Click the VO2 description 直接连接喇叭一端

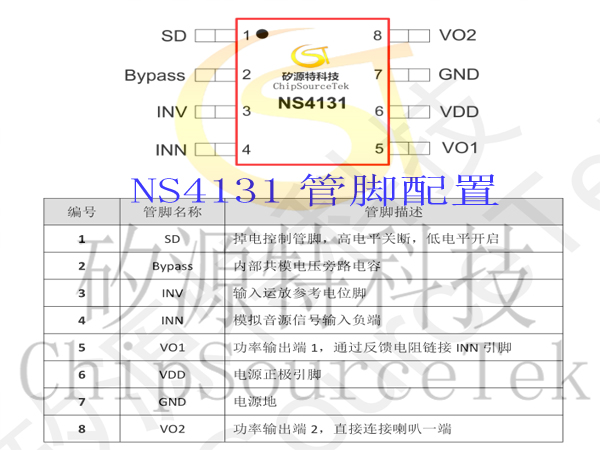coord(342,429)
